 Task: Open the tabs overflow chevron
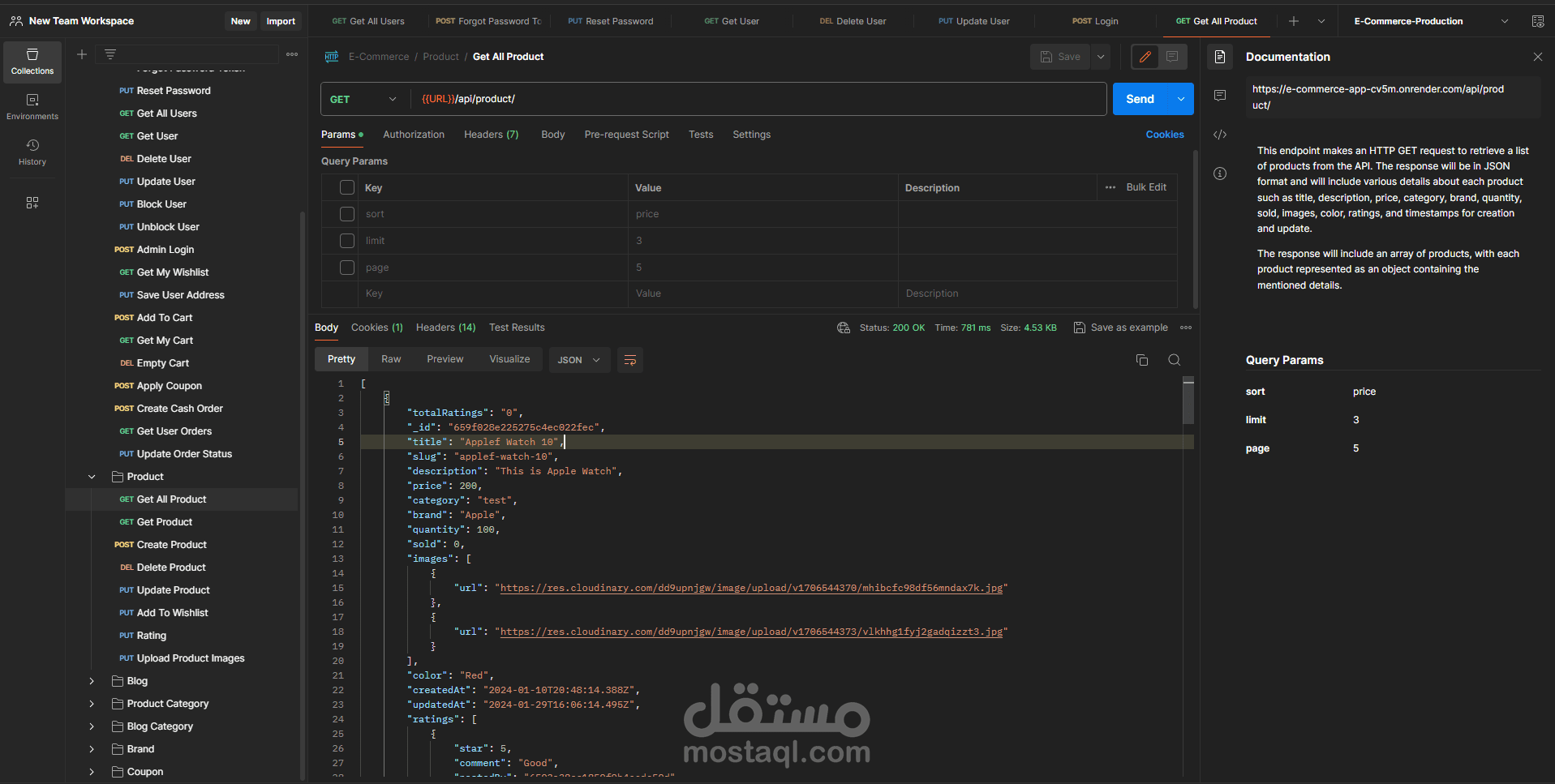[1321, 21]
